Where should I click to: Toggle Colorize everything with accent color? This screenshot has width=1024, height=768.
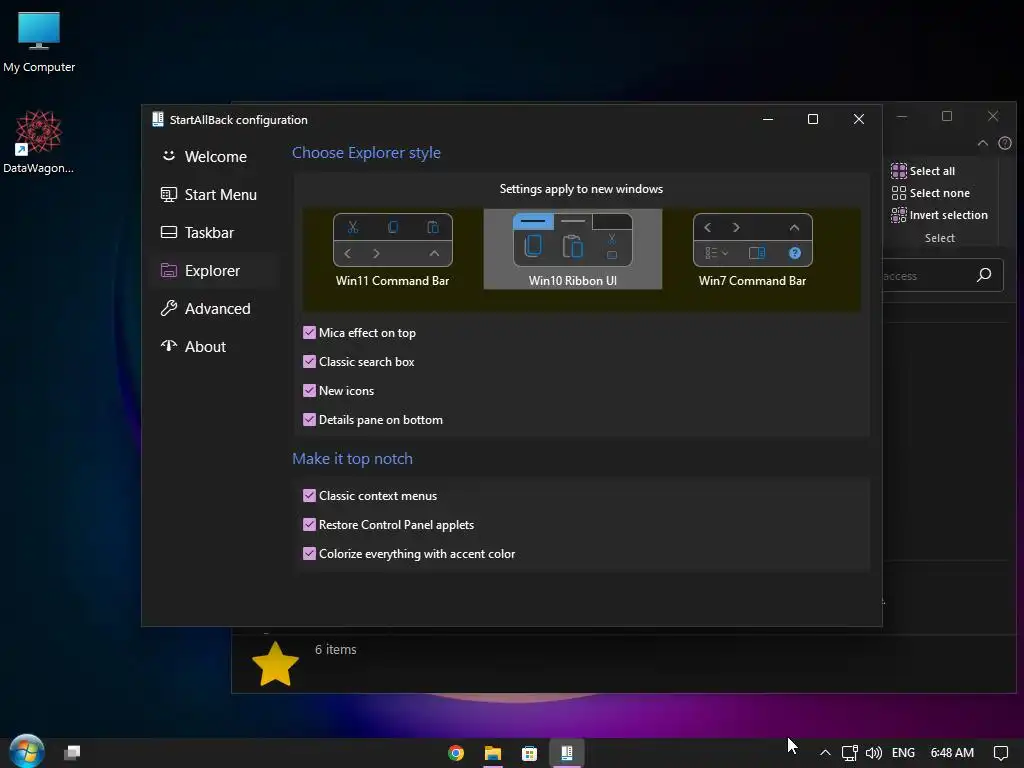[310, 554]
